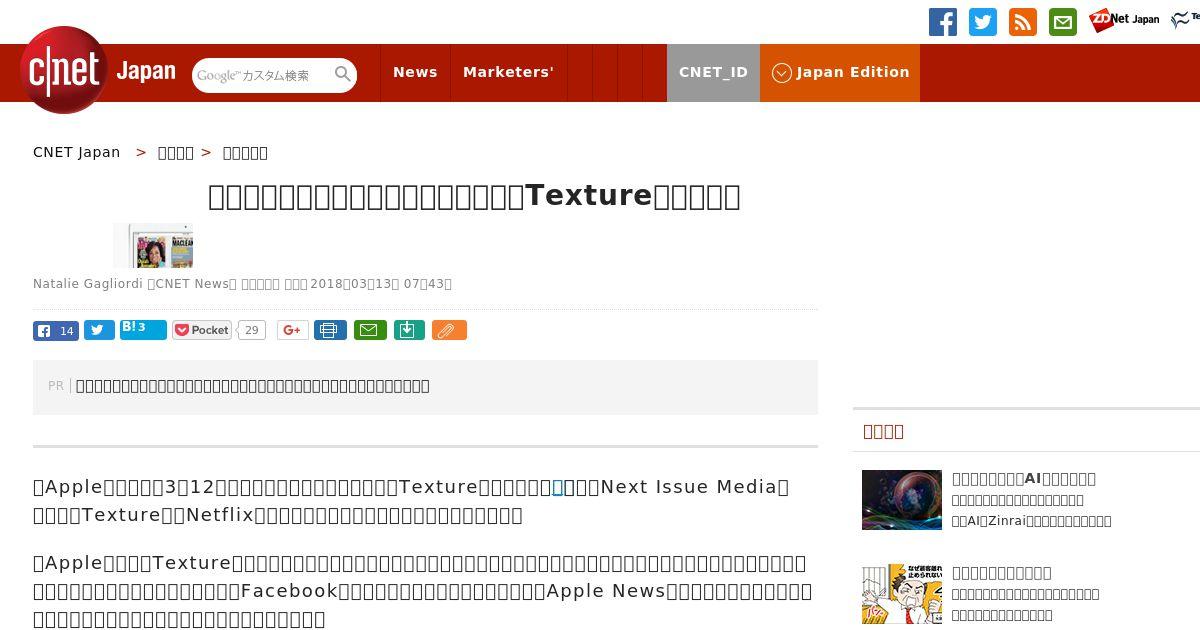Click the article's magazine thumbnail image

click(153, 246)
